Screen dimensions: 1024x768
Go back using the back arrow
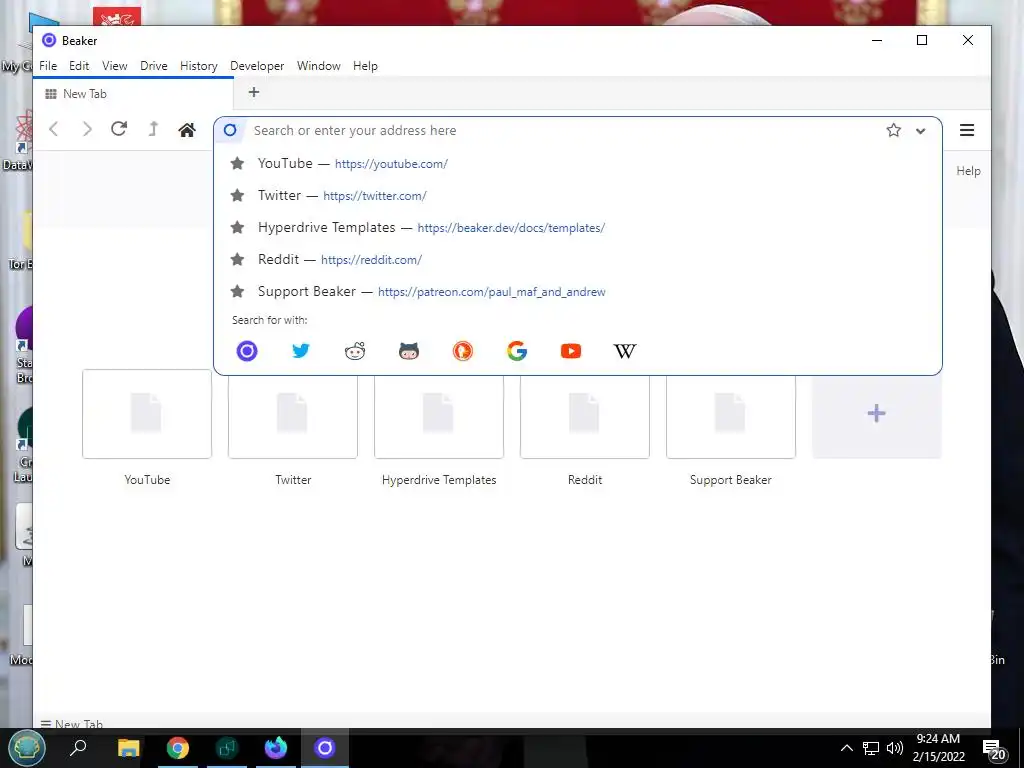click(54, 129)
